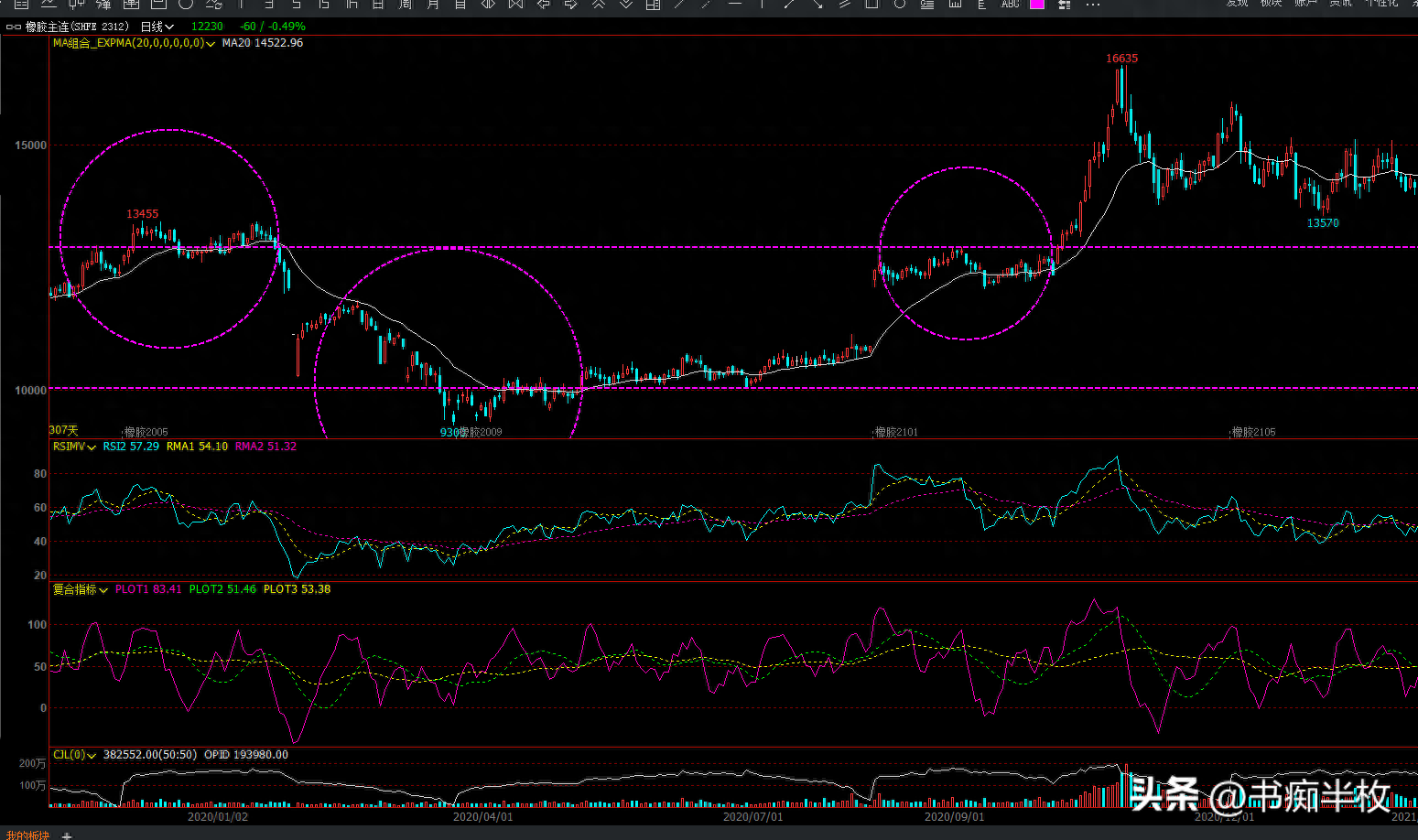This screenshot has height=840, width=1418.
Task: Click the 橡胶2009 contract marker
Action: point(481,432)
